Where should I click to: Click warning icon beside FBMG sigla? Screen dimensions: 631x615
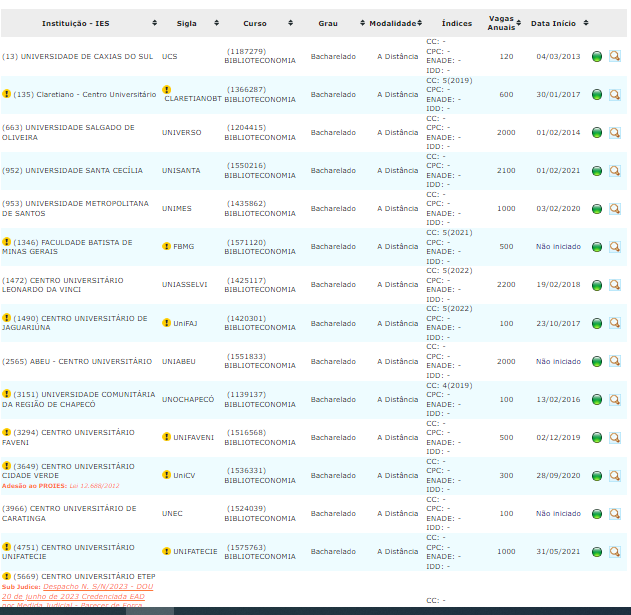(166, 246)
